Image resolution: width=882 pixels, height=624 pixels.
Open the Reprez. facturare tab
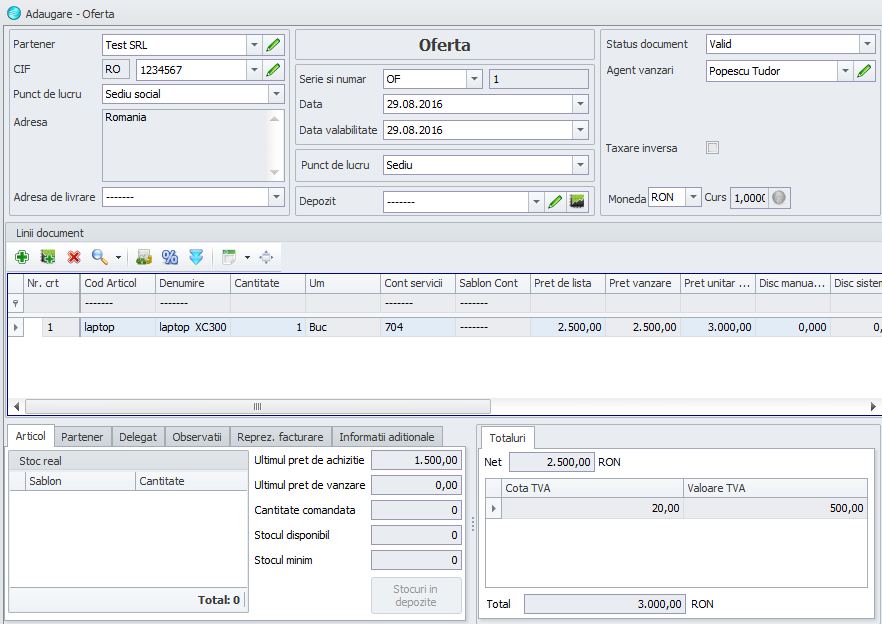pyautogui.click(x=280, y=437)
